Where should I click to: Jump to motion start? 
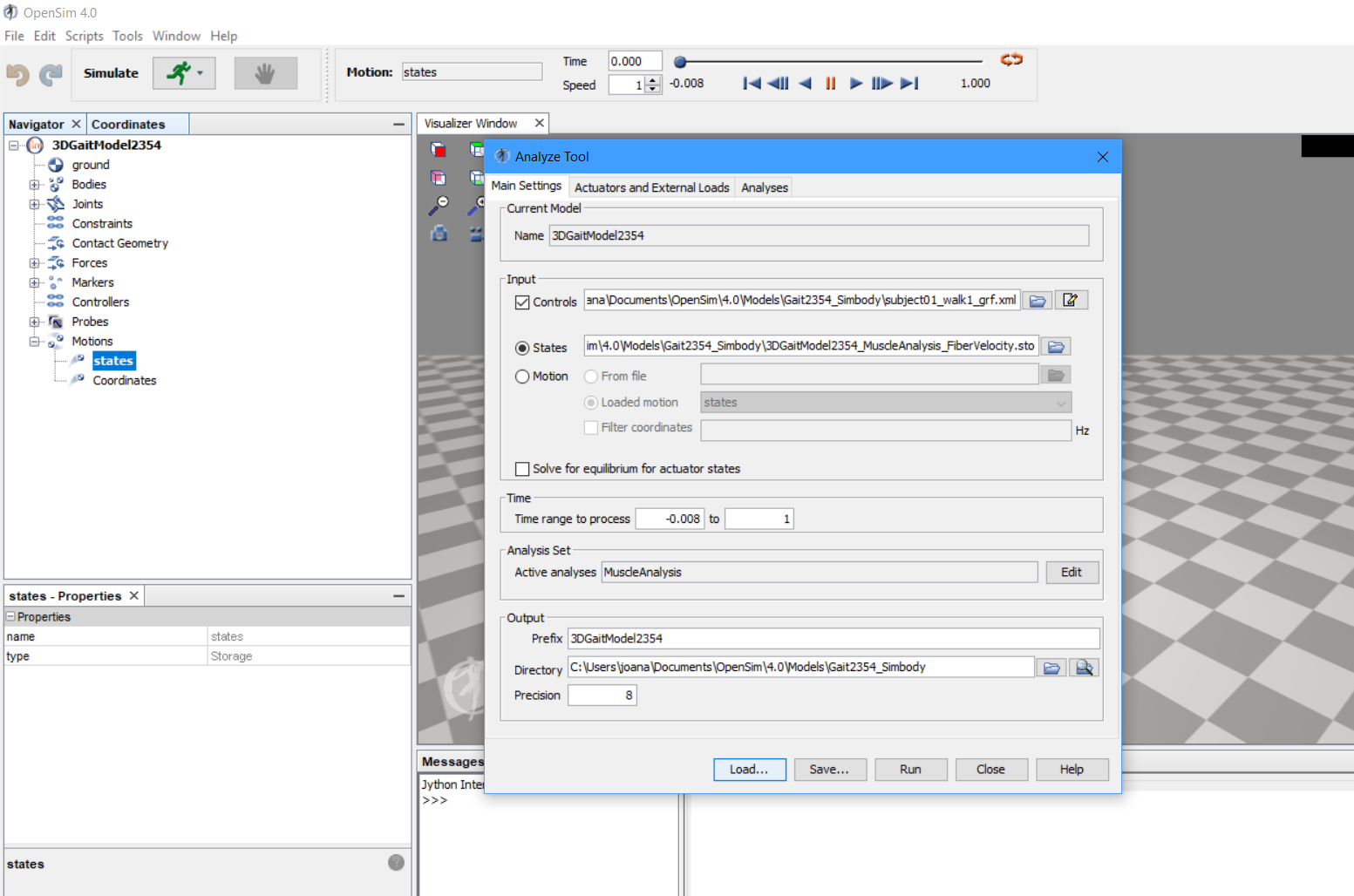[752, 83]
